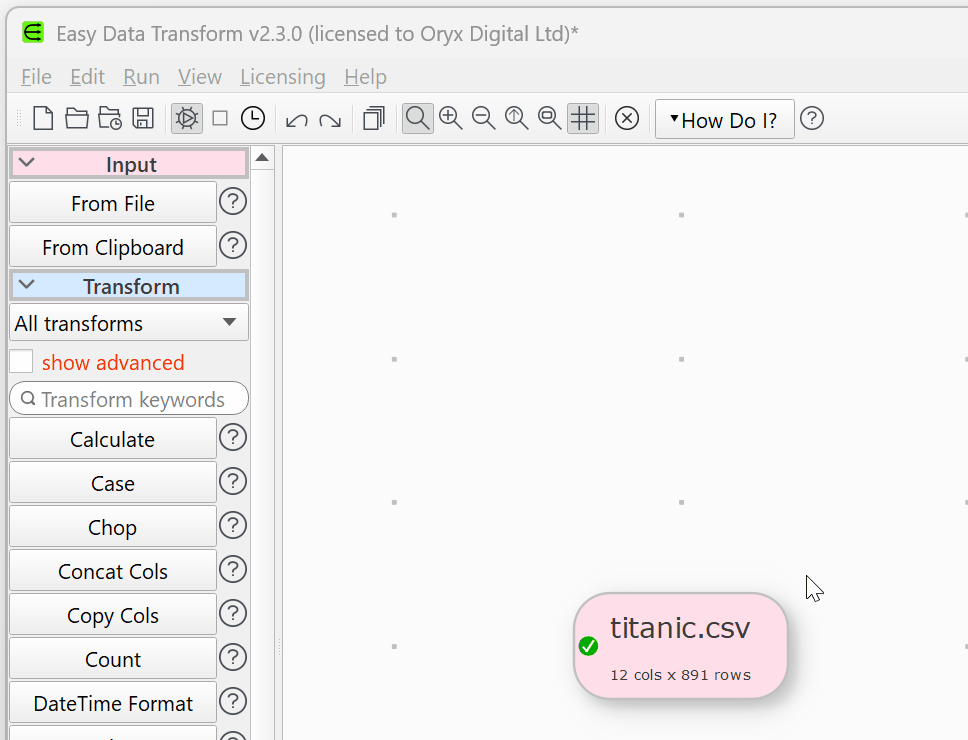This screenshot has height=740, width=968.
Task: Save the current transform
Action: tap(143, 119)
